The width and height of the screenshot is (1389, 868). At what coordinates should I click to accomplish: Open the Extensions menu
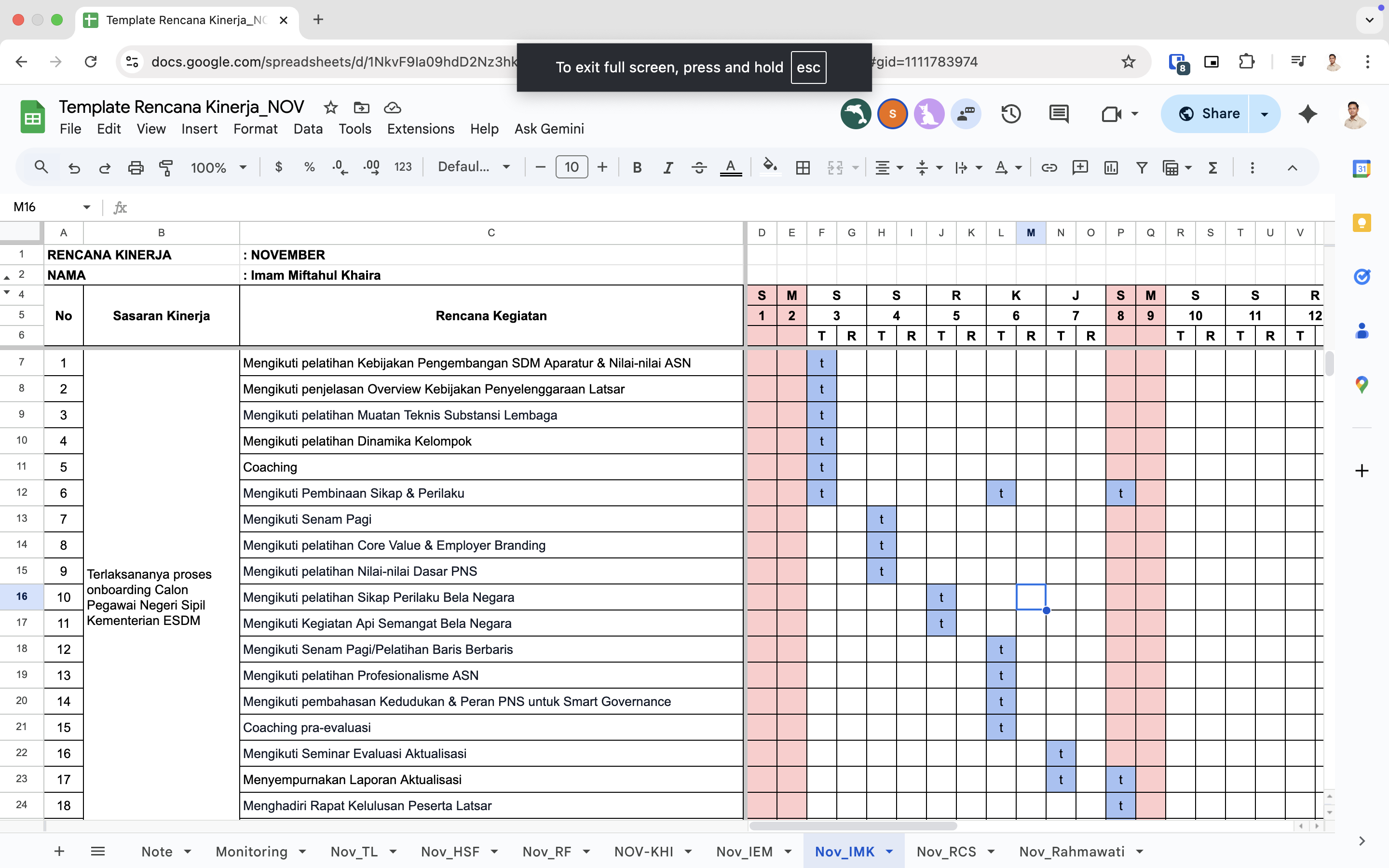point(420,129)
